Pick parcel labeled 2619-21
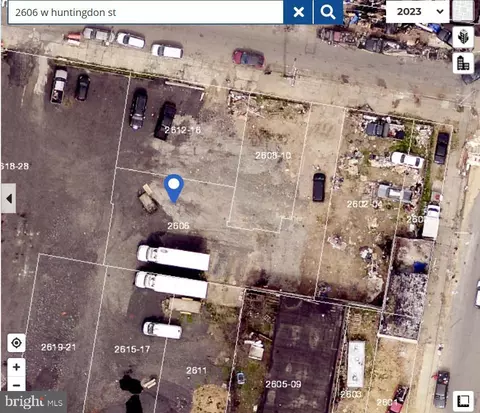This screenshot has height=413, width=480. [x=58, y=347]
